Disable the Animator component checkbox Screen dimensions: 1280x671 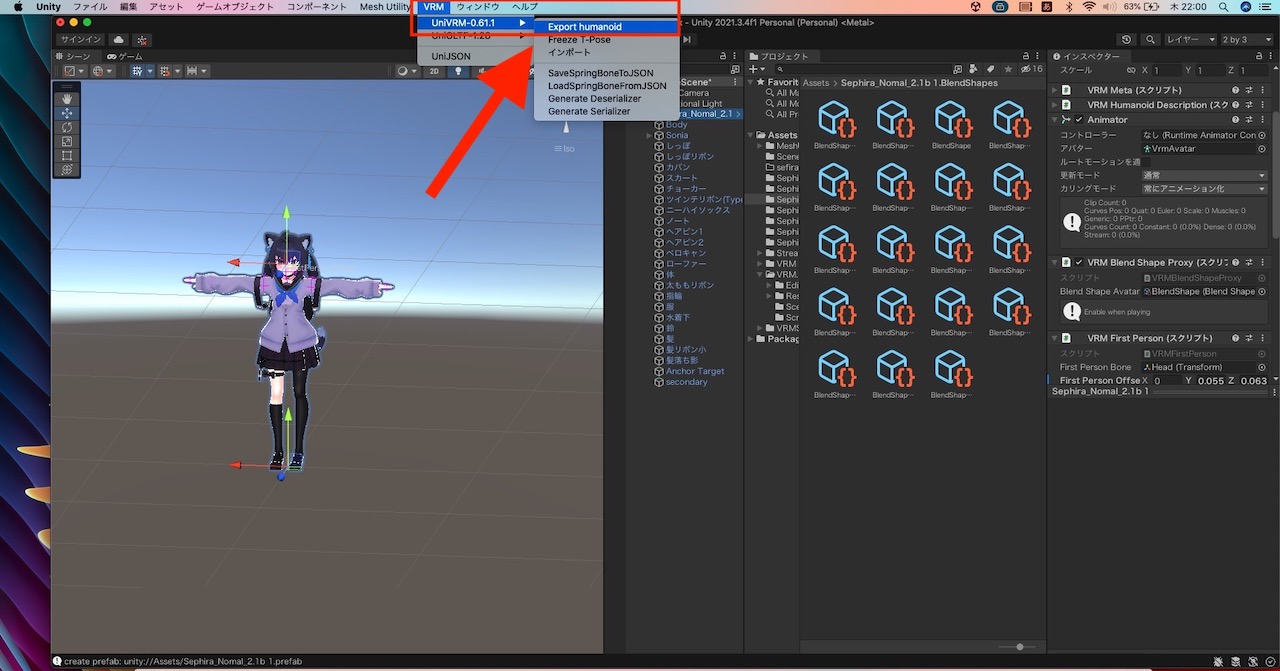[1079, 120]
